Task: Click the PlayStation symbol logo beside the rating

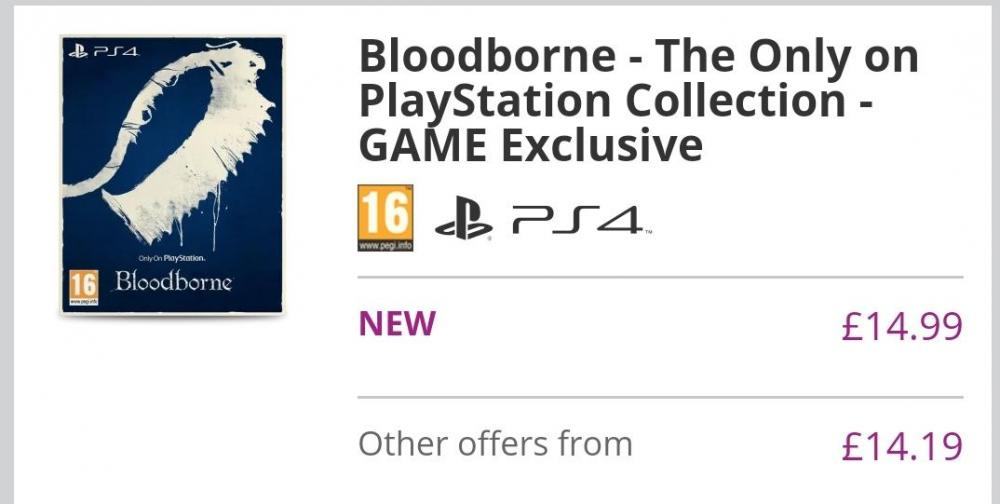Action: (x=465, y=219)
